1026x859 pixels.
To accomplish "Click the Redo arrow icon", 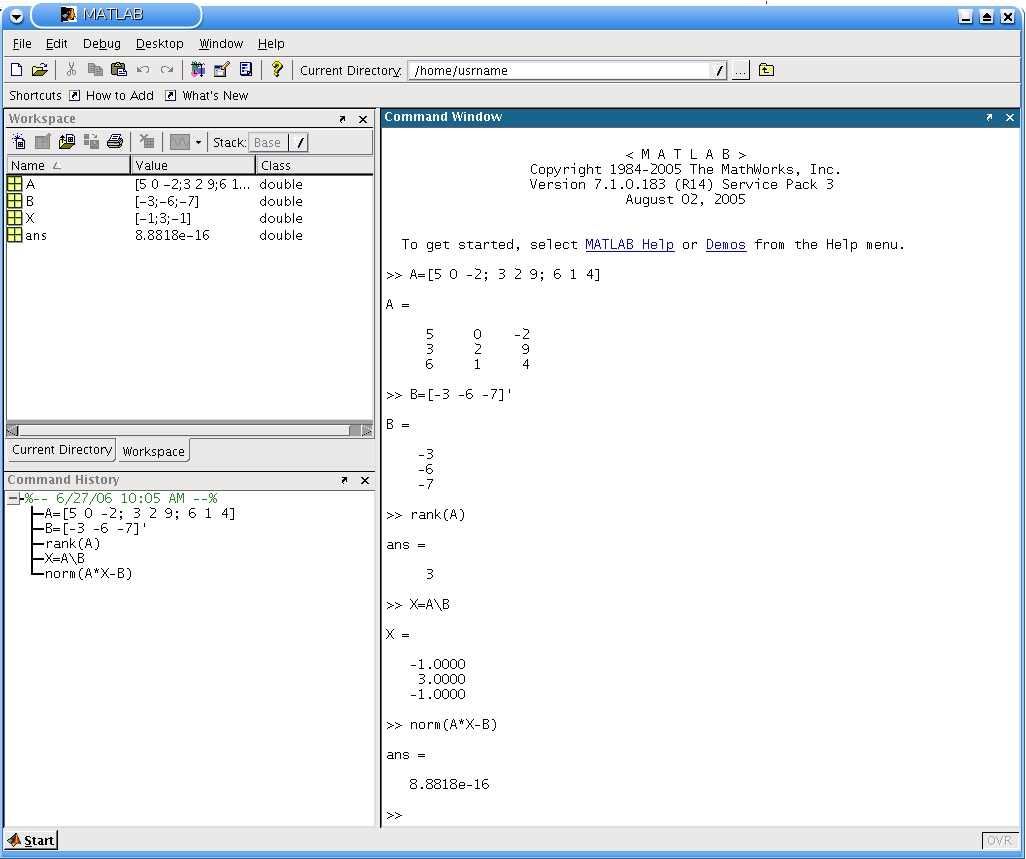I will click(x=167, y=69).
